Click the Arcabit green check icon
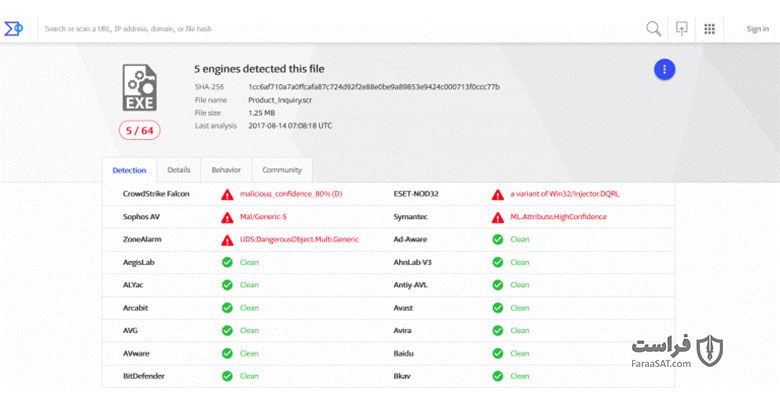Screen dimensions: 780x405 click(227, 308)
